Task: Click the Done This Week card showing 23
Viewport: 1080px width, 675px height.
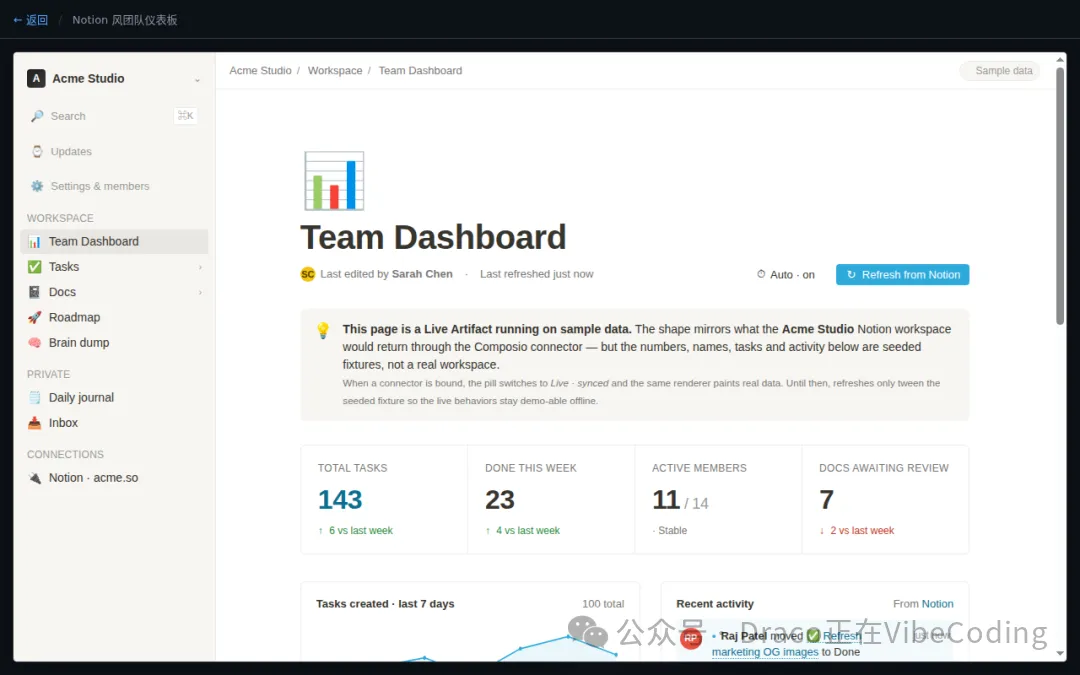Action: [551, 499]
